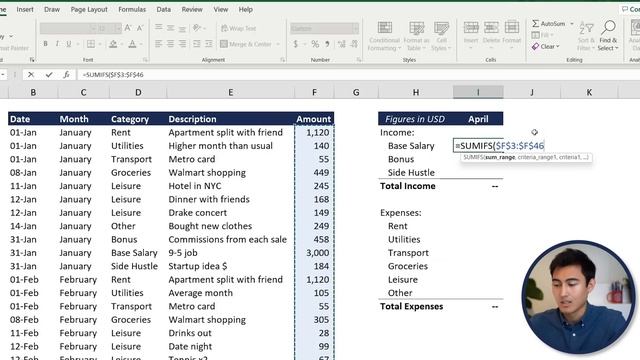Open Conditional Formatting menu
Screen dimensions: 640x360
(384, 36)
